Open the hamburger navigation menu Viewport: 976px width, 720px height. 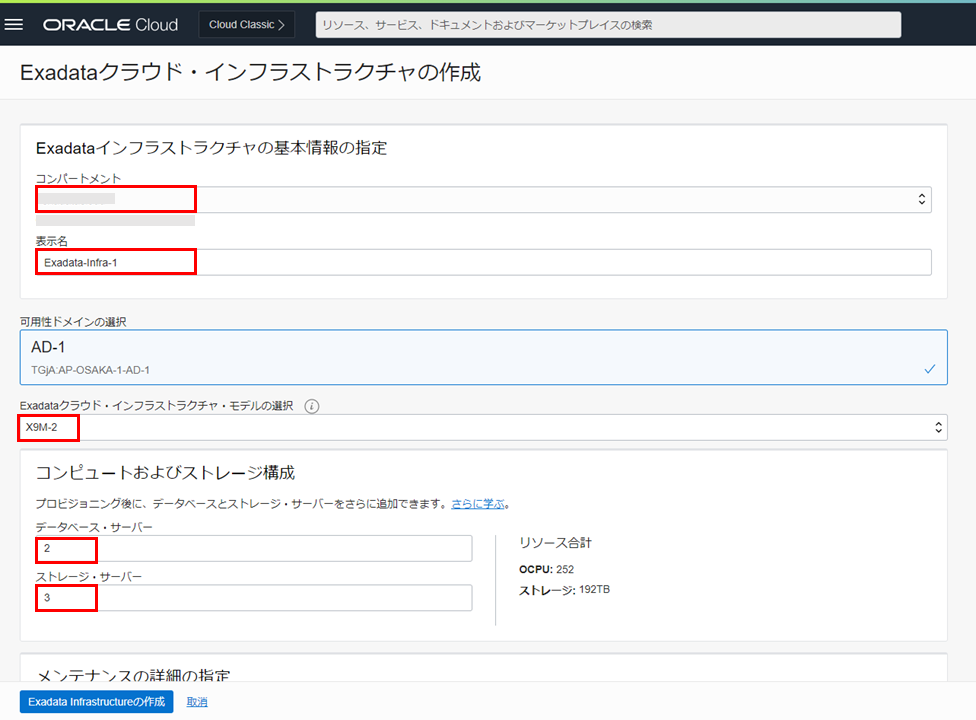click(14, 24)
